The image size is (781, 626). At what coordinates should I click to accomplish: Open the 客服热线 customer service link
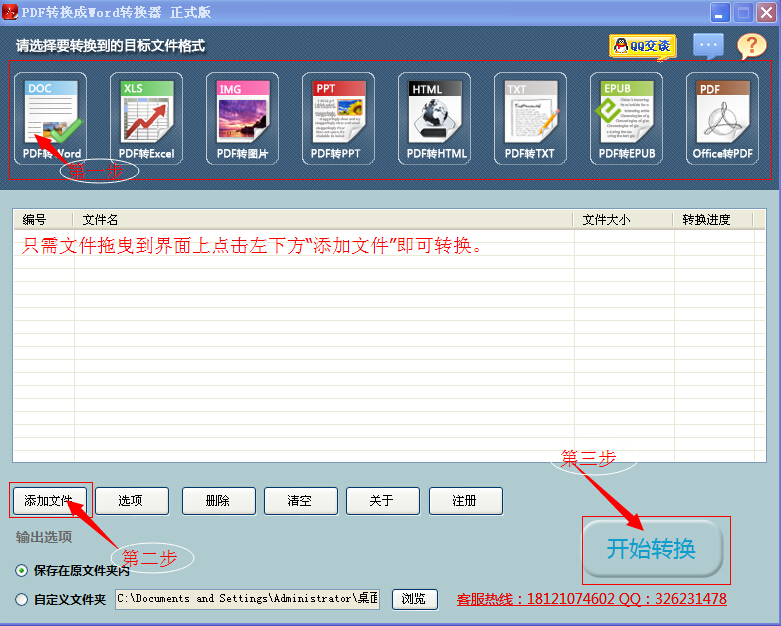pyautogui.click(x=592, y=599)
